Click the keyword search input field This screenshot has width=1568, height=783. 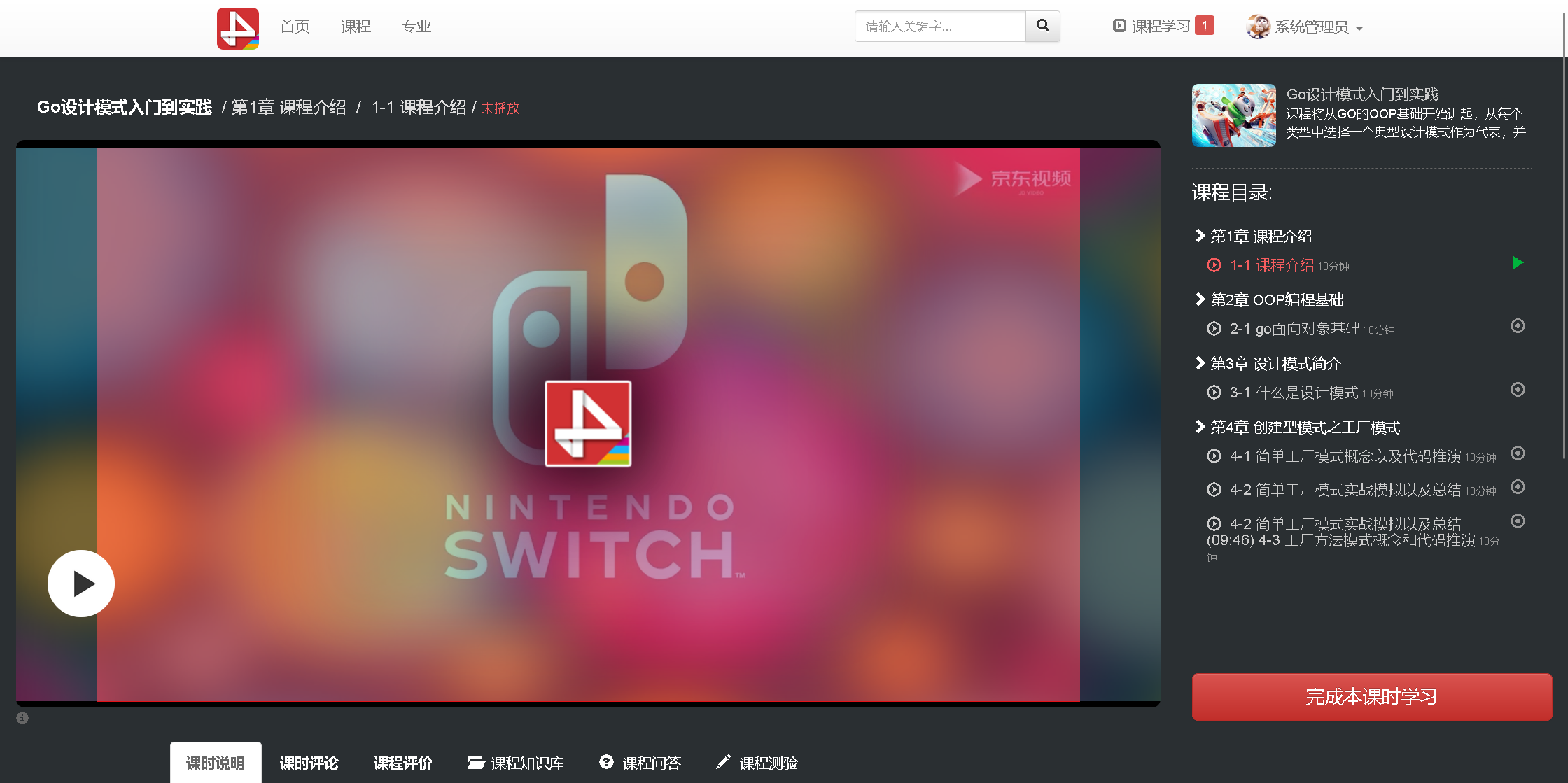[939, 27]
